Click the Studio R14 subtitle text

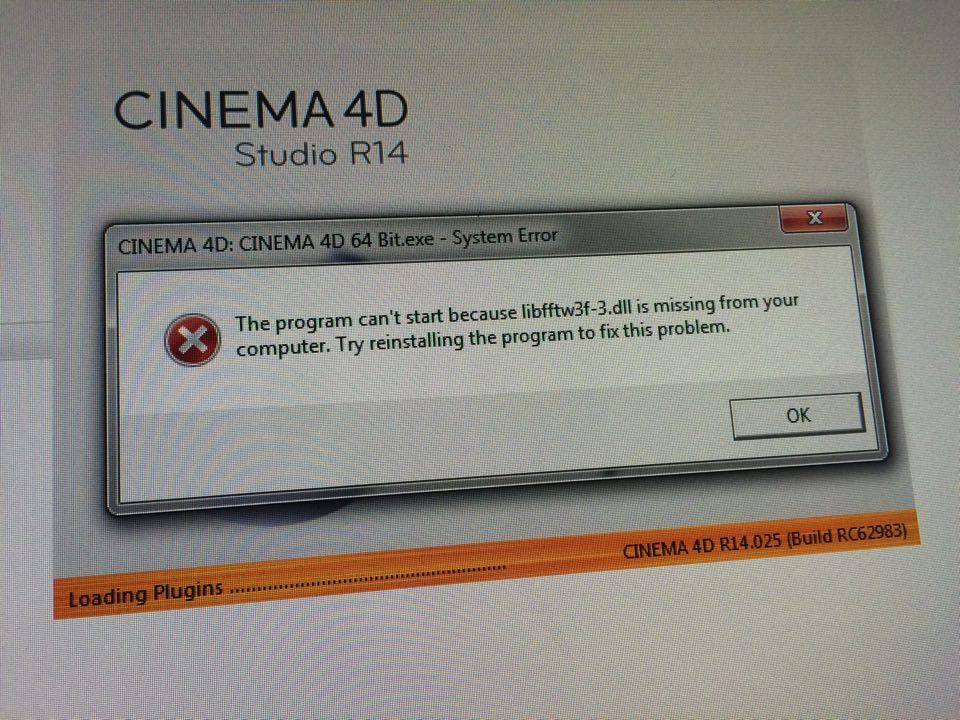click(321, 153)
